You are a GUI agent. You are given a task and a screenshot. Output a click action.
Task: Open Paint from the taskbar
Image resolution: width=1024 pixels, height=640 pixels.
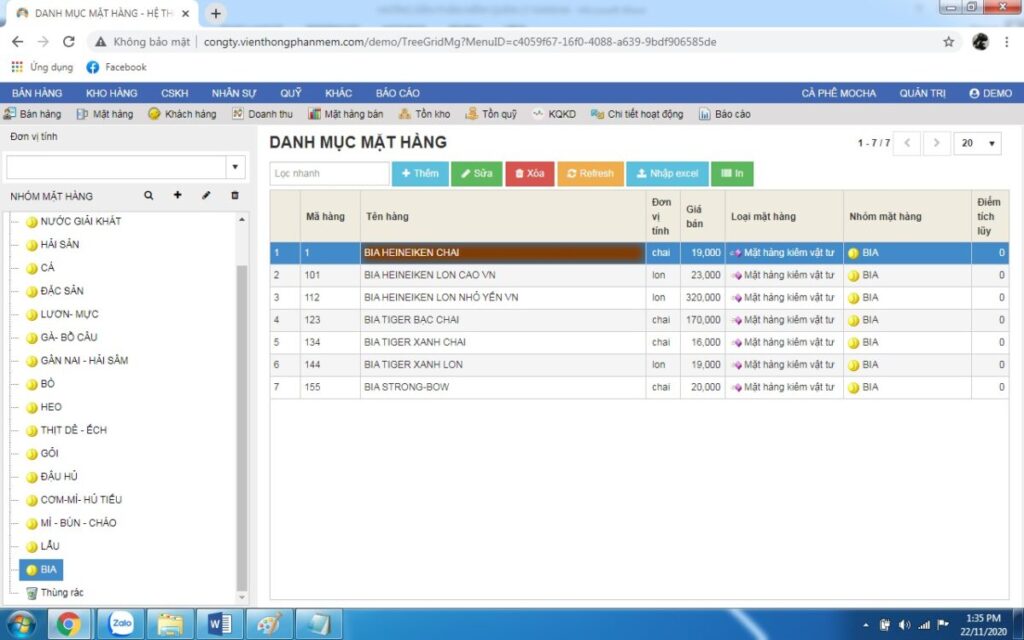point(270,624)
